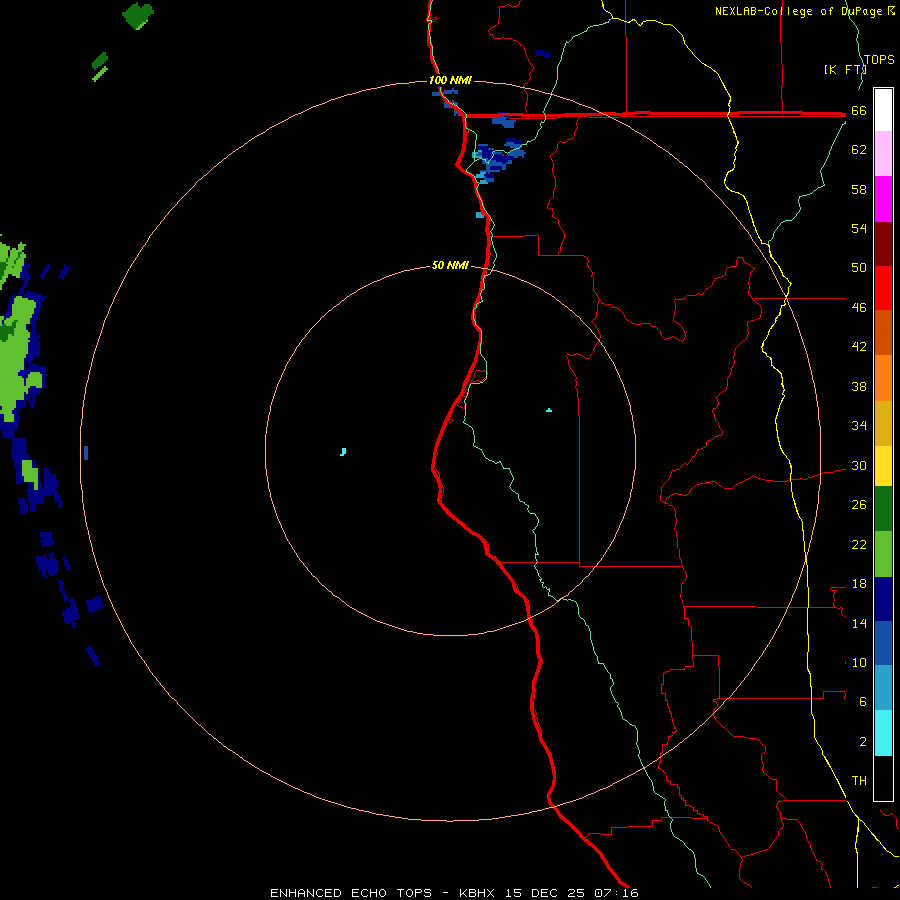The image size is (900, 900).
Task: Click the light green legend swatch
Action: pos(883,554)
